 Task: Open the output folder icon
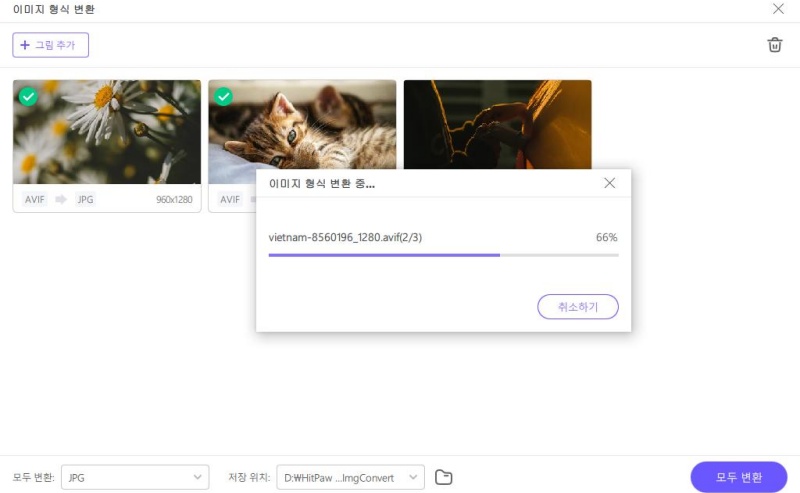[443, 477]
